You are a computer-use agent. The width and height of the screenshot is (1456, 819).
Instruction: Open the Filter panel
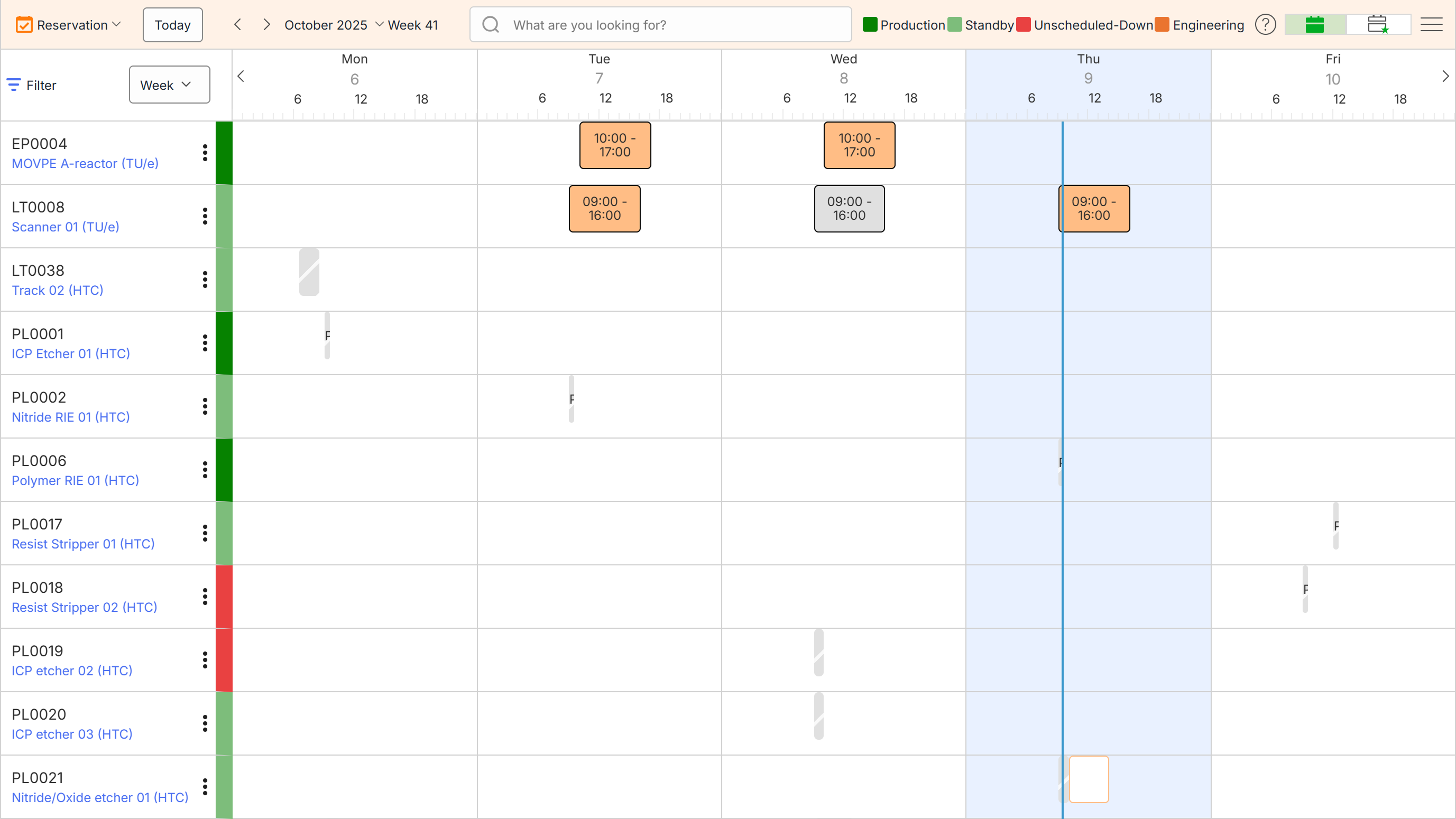point(32,85)
